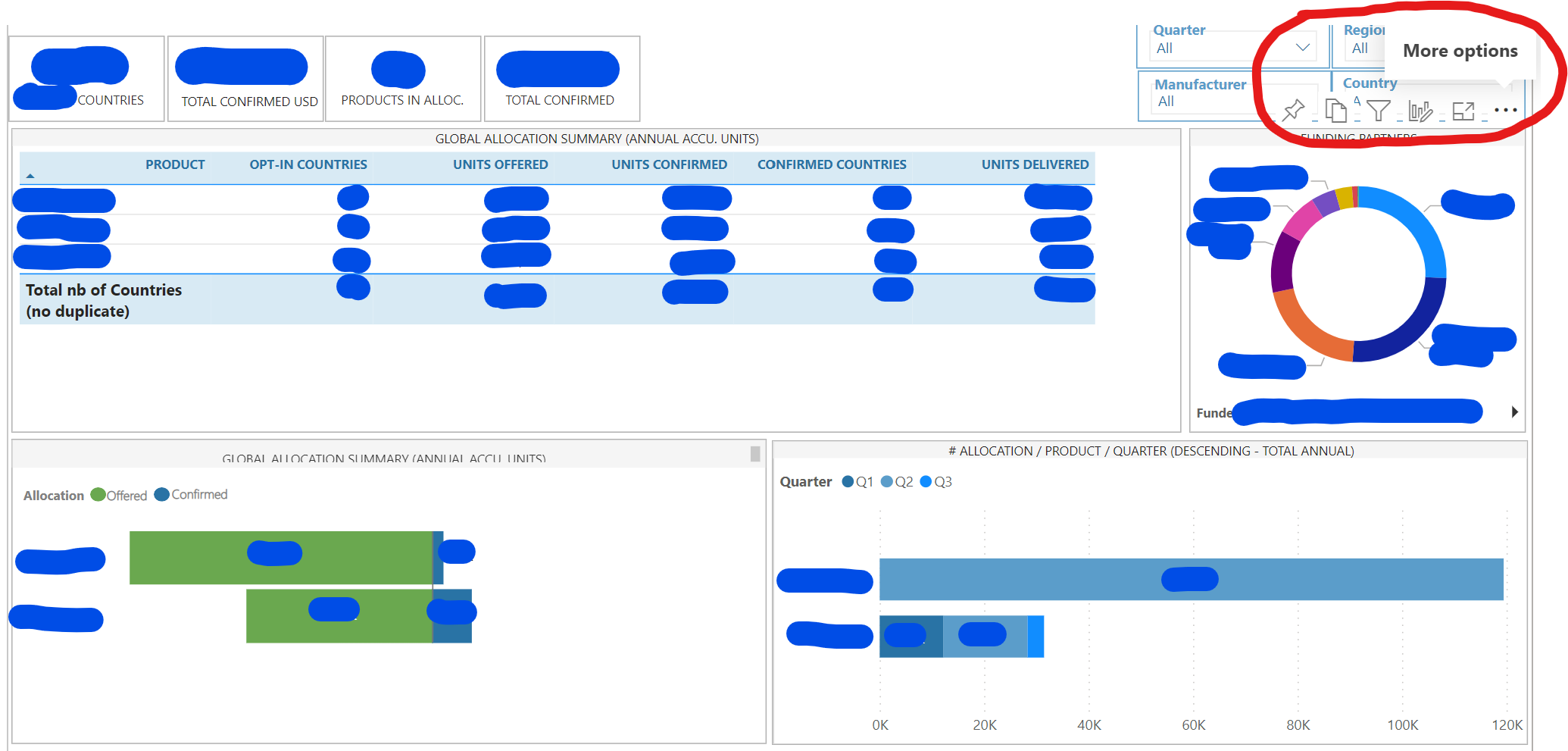Sort by CONFIRMED COUNTRIES column header

(x=832, y=164)
